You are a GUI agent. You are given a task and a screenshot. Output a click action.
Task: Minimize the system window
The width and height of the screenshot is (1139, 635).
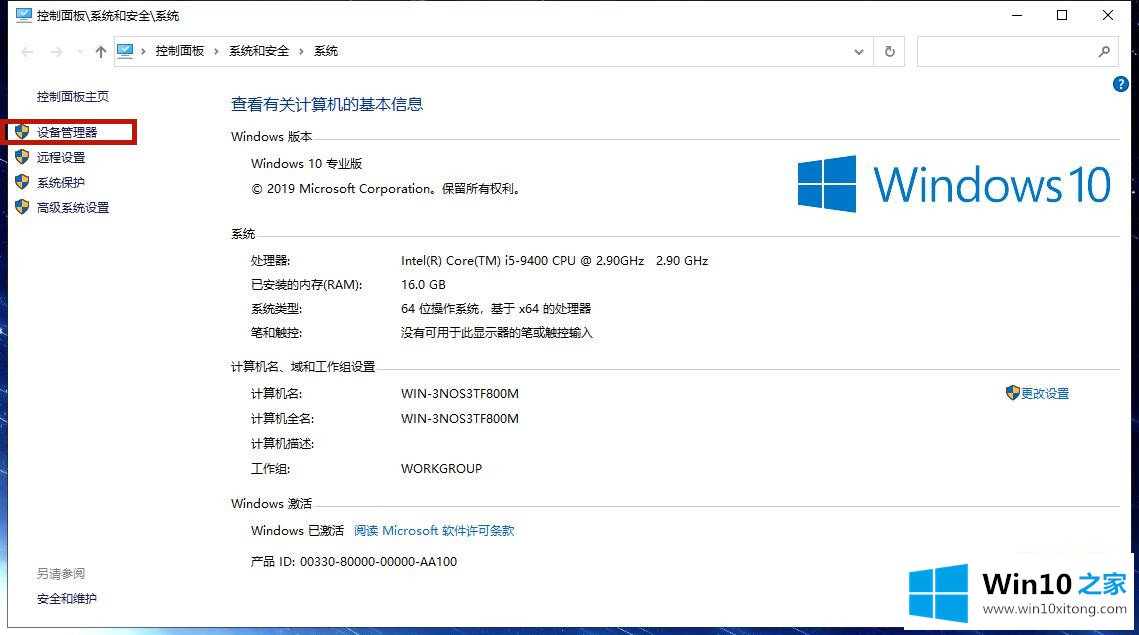(1017, 15)
